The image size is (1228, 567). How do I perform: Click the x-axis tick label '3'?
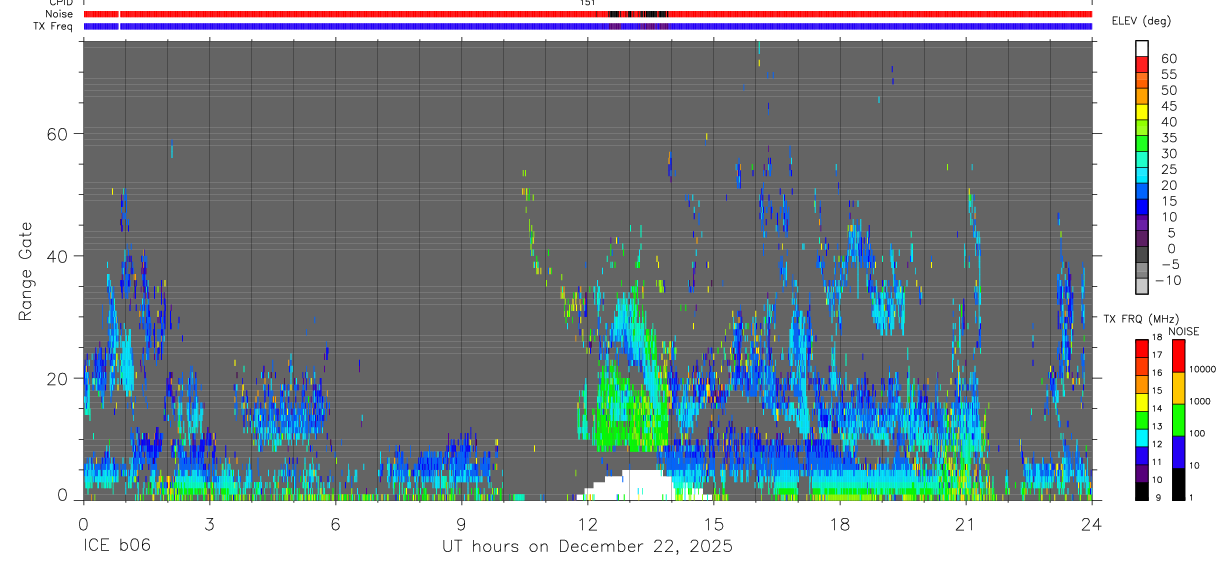pos(209,523)
